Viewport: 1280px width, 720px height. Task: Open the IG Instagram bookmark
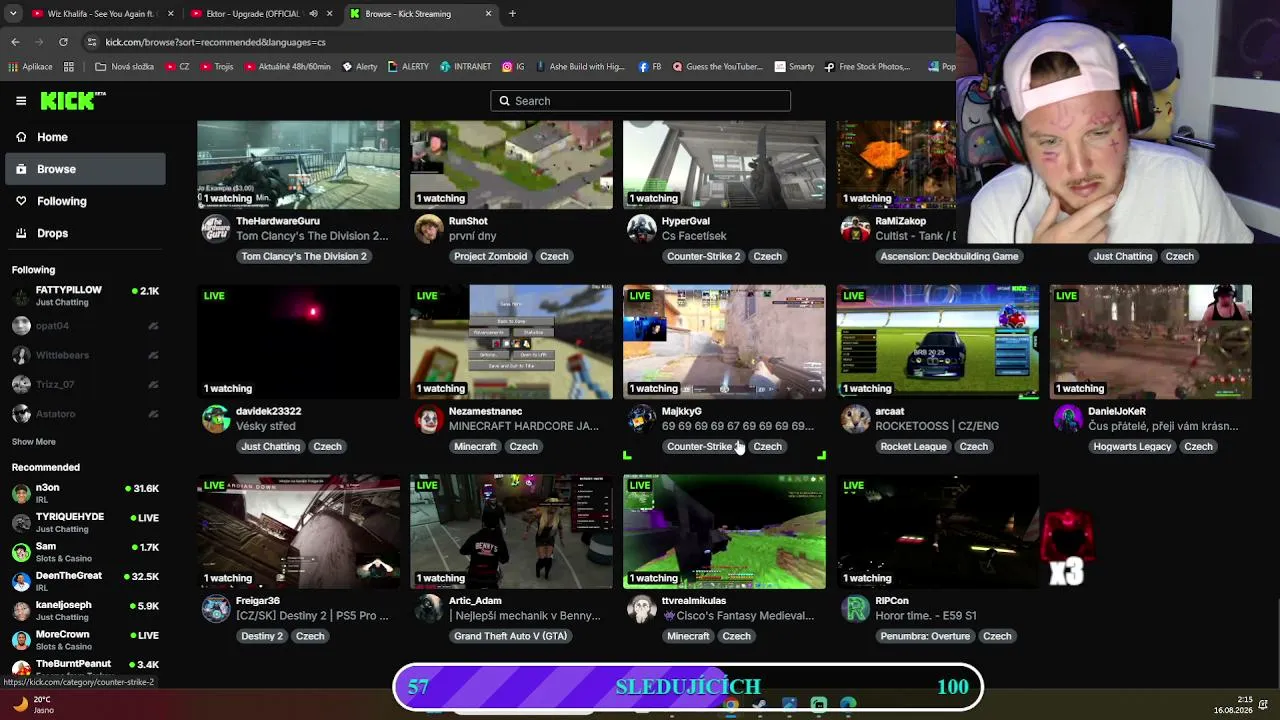(514, 67)
